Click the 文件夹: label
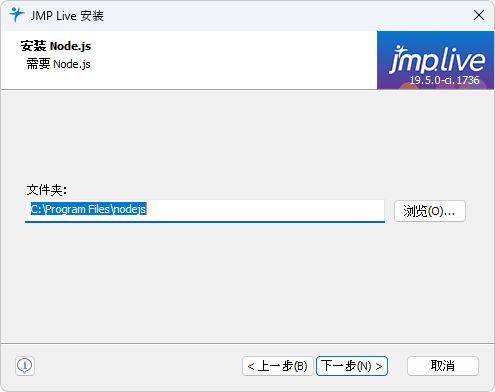This screenshot has width=495, height=392. (x=47, y=190)
